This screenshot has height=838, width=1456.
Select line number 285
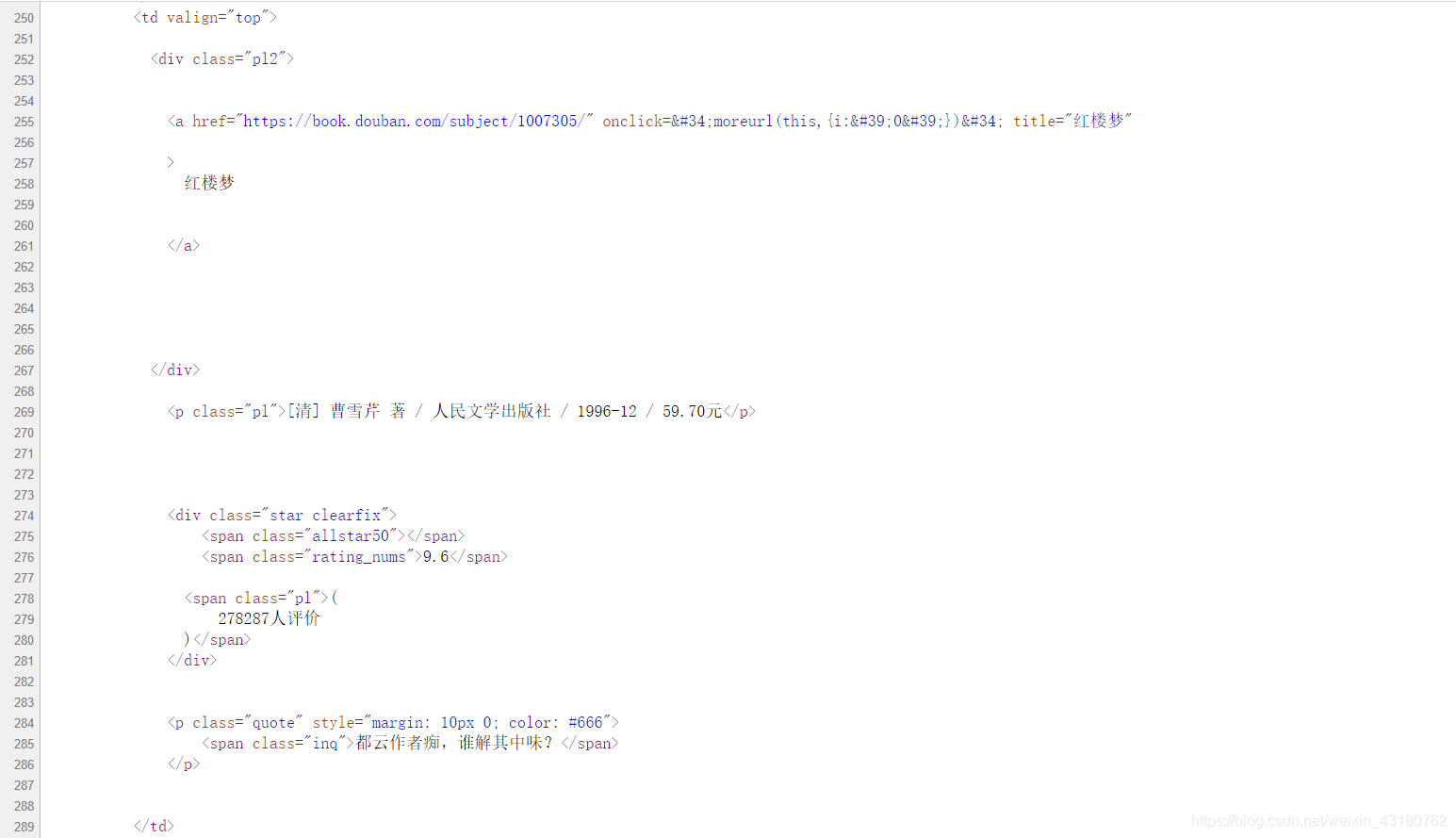click(24, 744)
